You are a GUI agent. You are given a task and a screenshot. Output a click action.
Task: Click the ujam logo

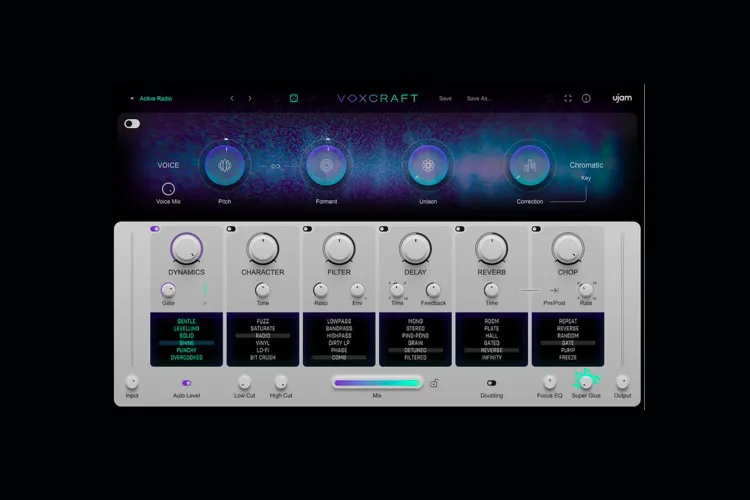coord(622,98)
